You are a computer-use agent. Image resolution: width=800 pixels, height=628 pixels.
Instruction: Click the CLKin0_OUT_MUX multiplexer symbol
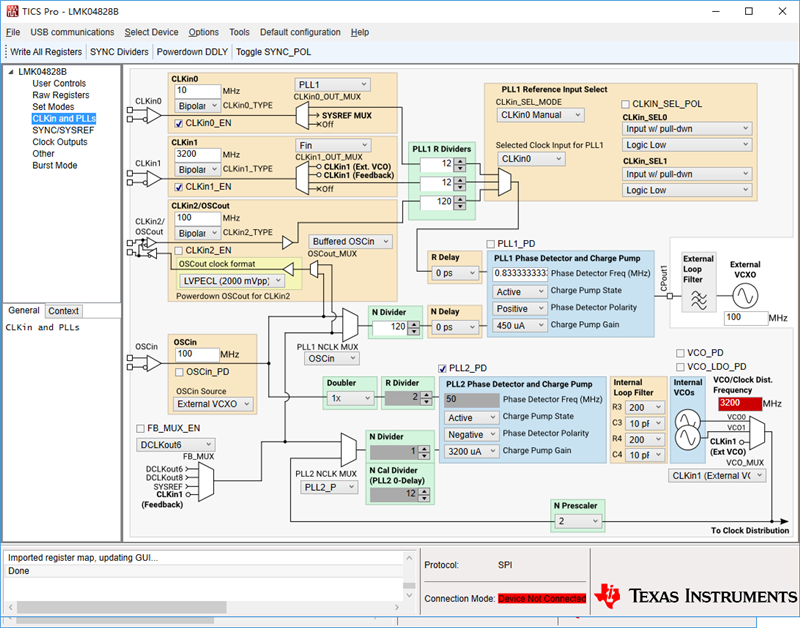pyautogui.click(x=302, y=116)
